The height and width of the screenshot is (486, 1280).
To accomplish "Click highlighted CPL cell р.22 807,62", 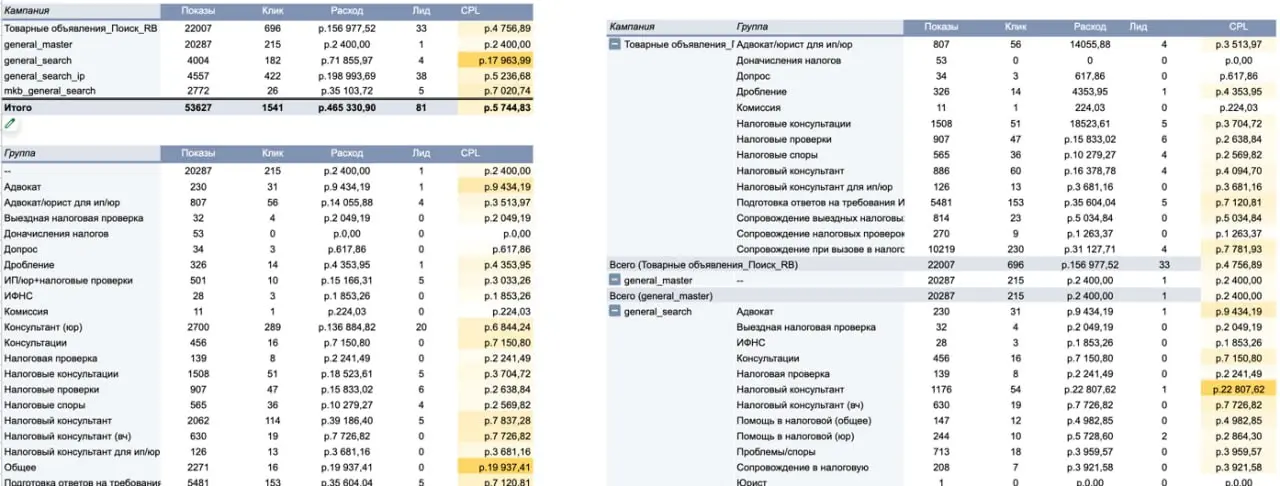I will (x=1240, y=389).
